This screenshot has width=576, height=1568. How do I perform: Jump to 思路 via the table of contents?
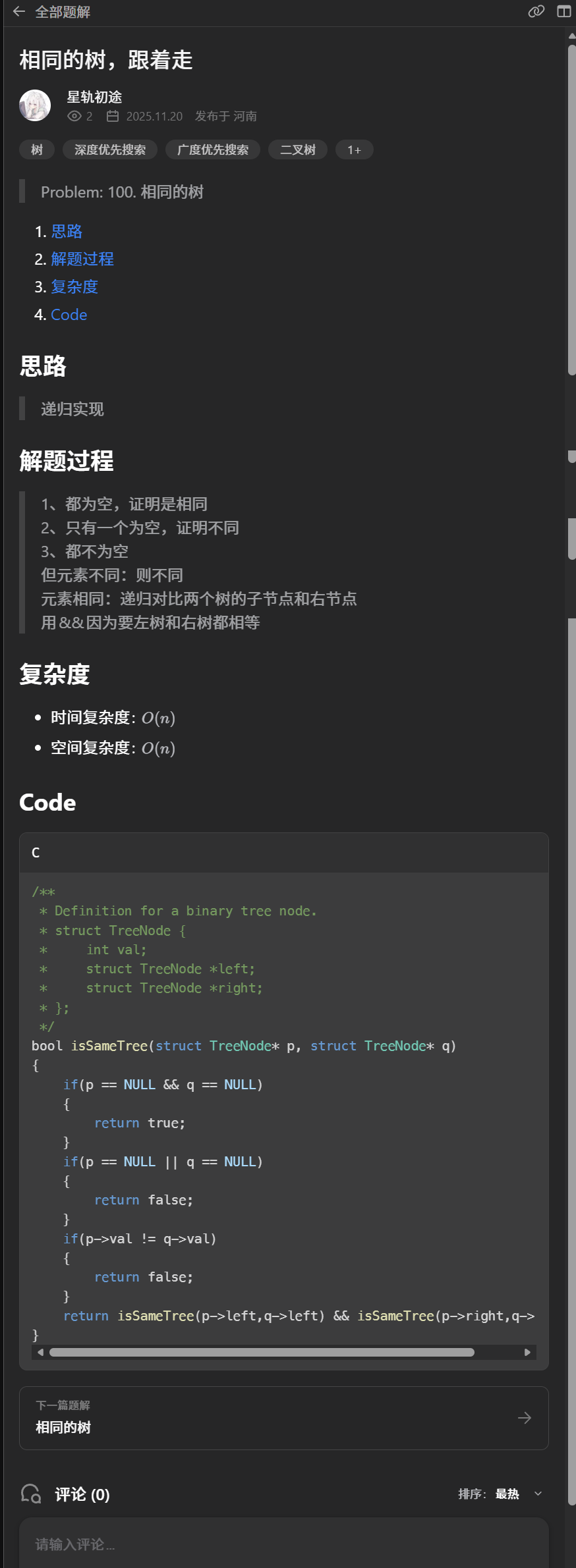pos(67,231)
